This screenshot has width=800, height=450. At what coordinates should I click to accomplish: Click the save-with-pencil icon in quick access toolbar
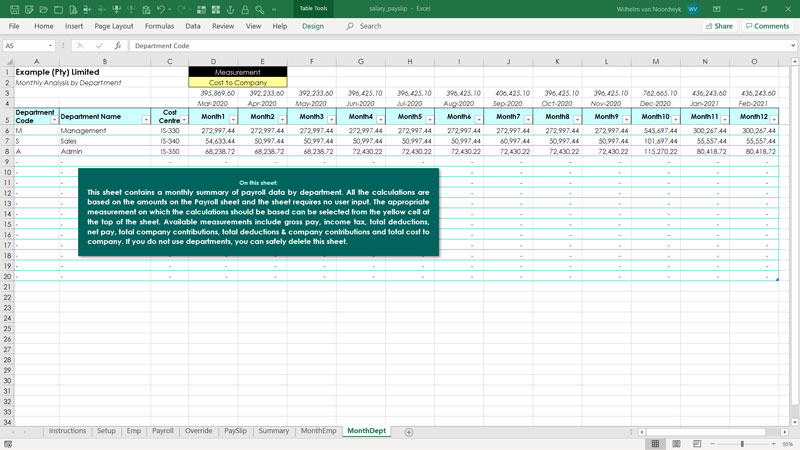point(29,10)
